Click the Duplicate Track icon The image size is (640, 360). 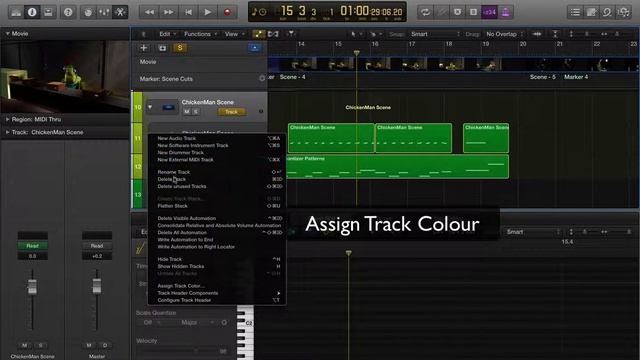coord(162,48)
